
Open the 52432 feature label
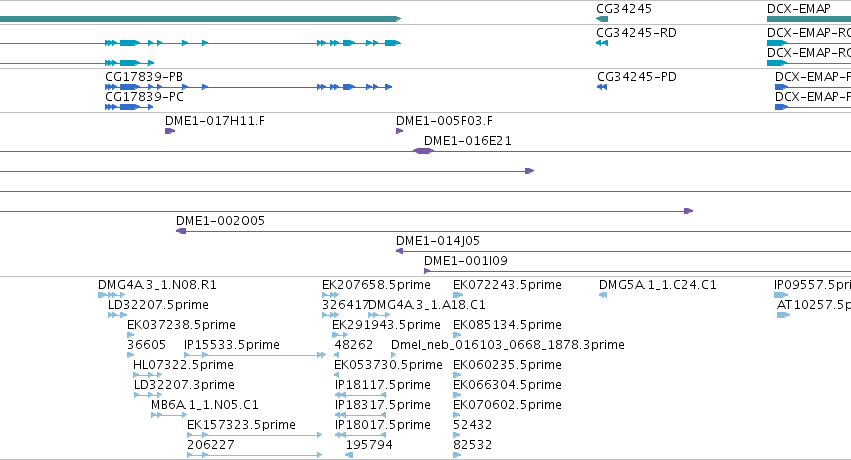(x=473, y=425)
